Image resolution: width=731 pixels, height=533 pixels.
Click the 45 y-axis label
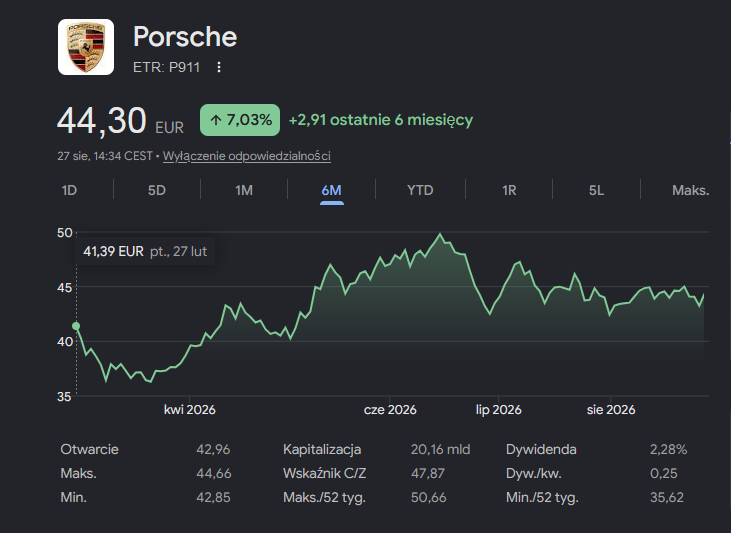click(x=64, y=288)
